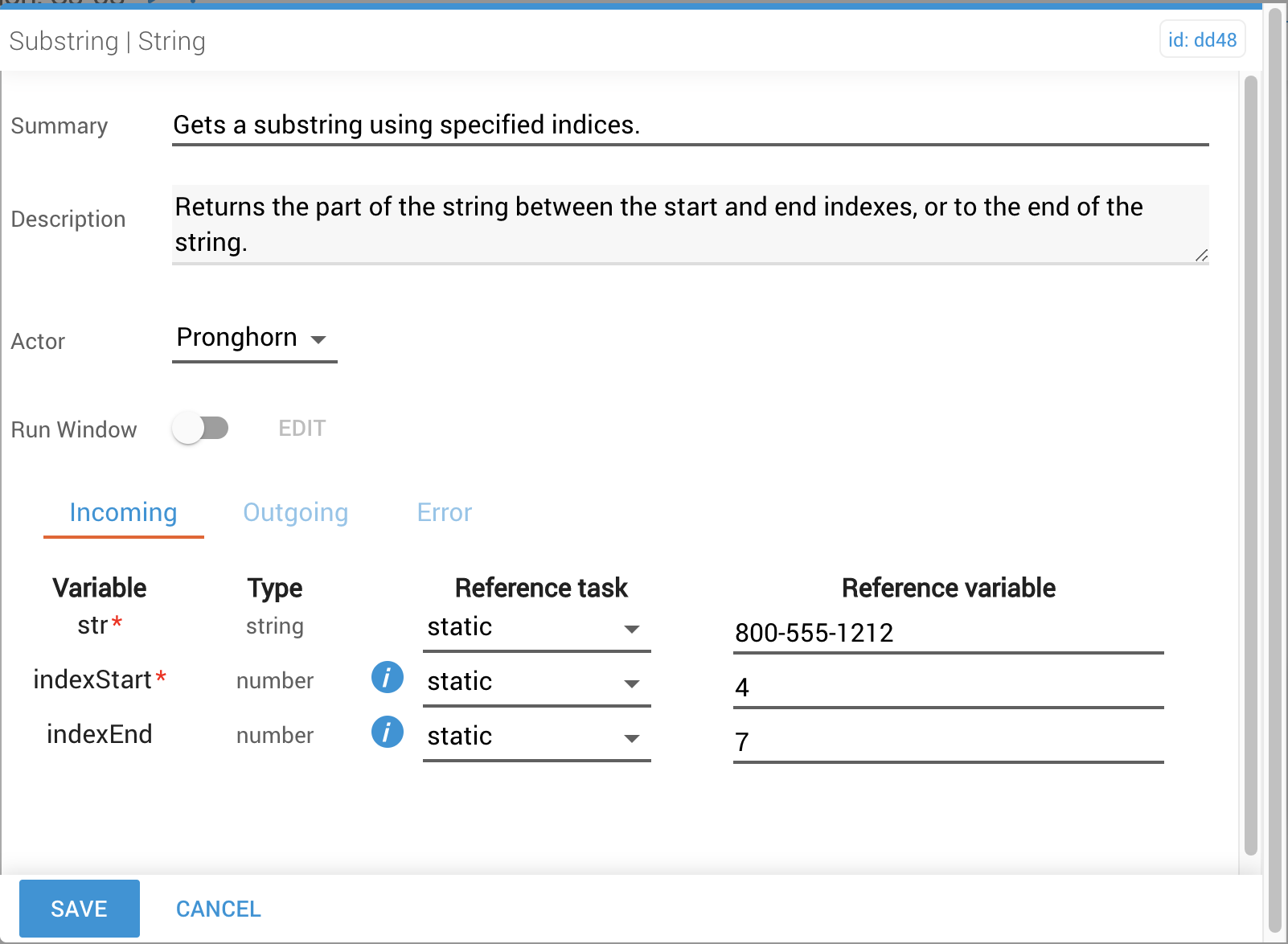Screen dimensions: 1288x944
Task: Click the Description text area
Action: coord(690,224)
